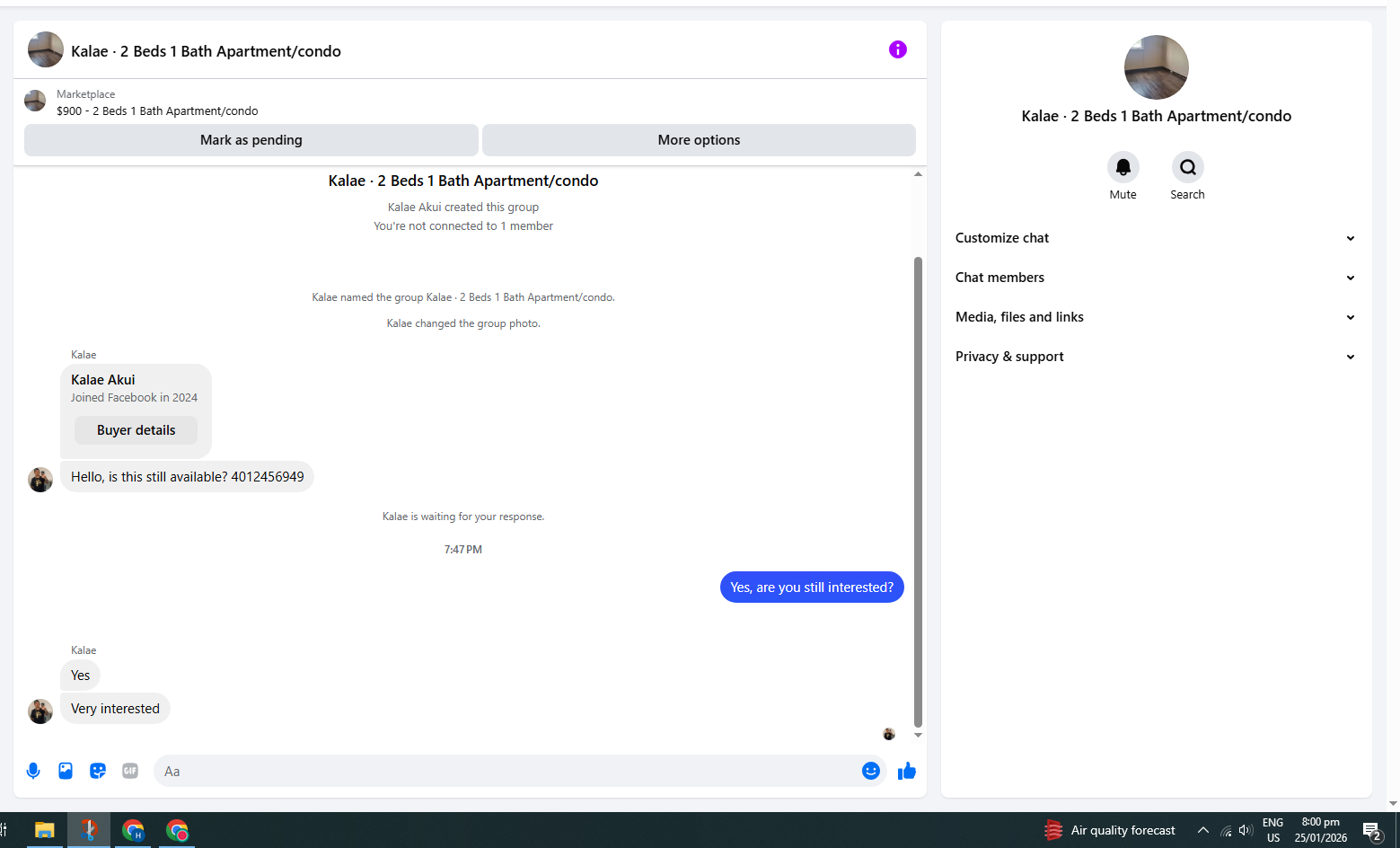Show hidden system tray icons
The height and width of the screenshot is (848, 1400).
[1202, 830]
